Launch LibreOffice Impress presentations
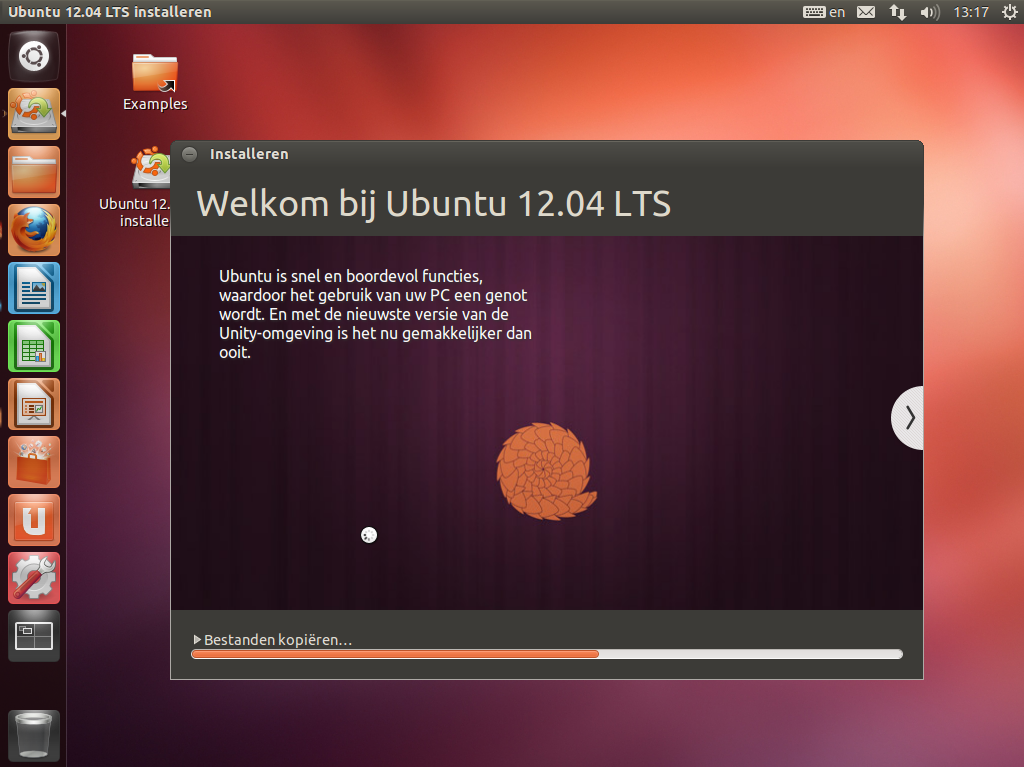 (34, 404)
